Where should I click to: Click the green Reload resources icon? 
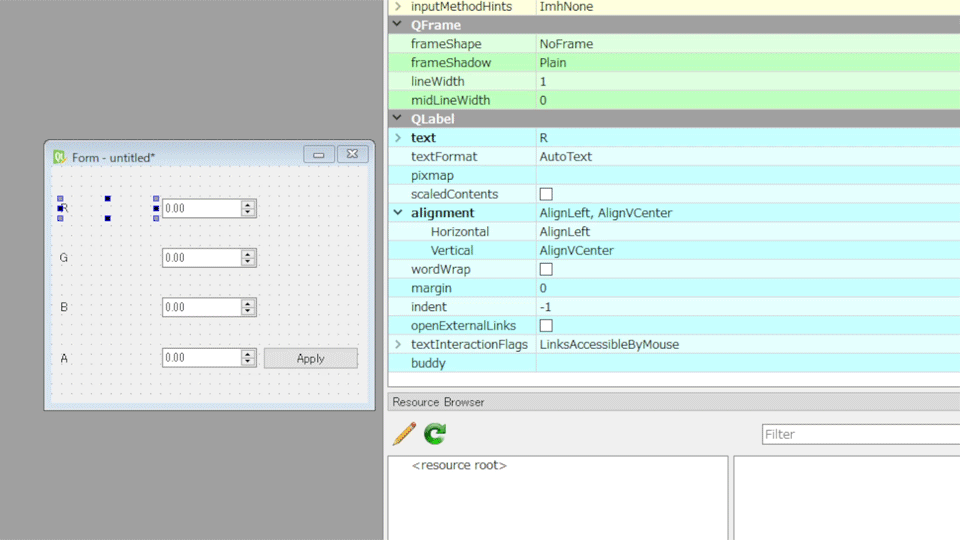(435, 433)
